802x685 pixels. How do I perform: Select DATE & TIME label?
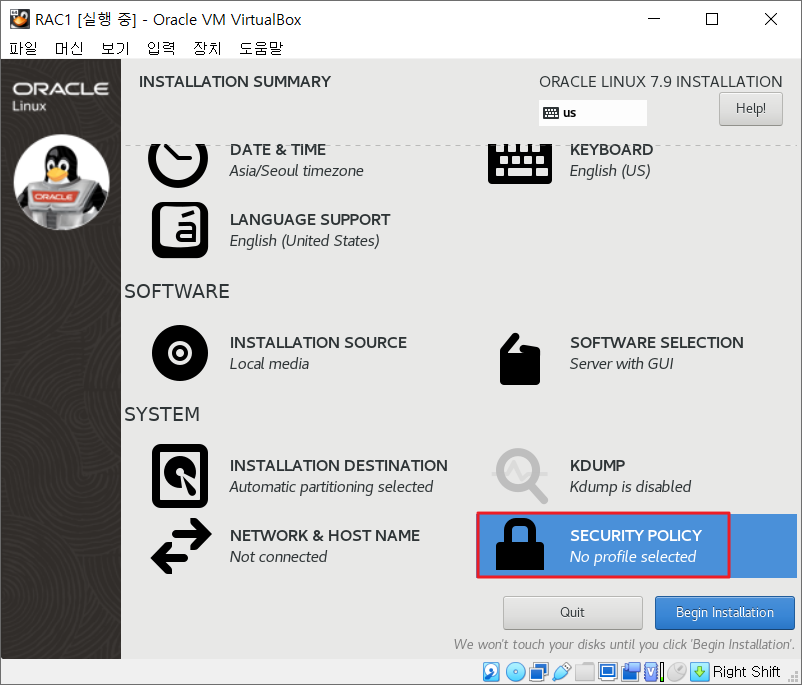coord(278,150)
